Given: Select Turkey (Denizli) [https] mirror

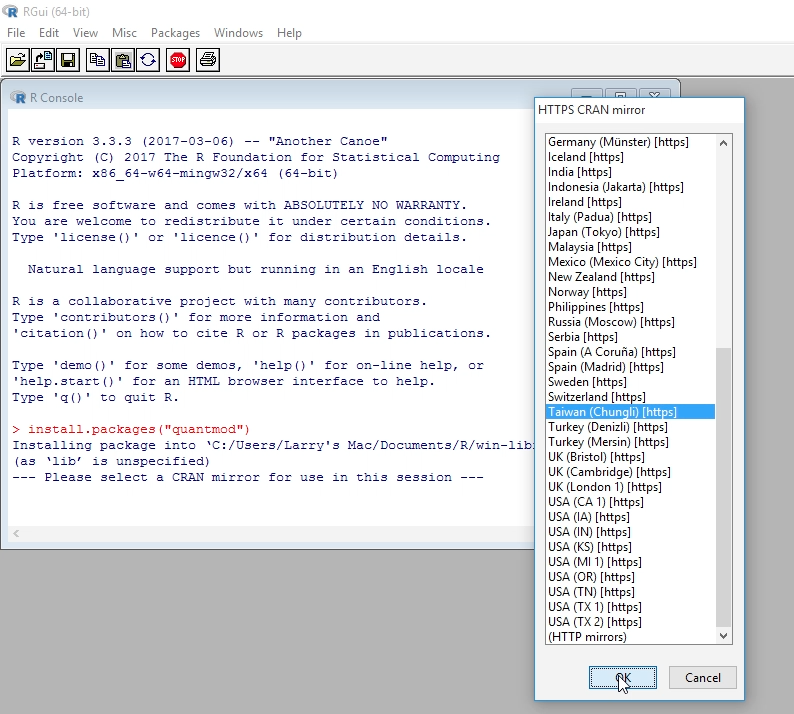Looking at the screenshot, I should tap(630, 427).
